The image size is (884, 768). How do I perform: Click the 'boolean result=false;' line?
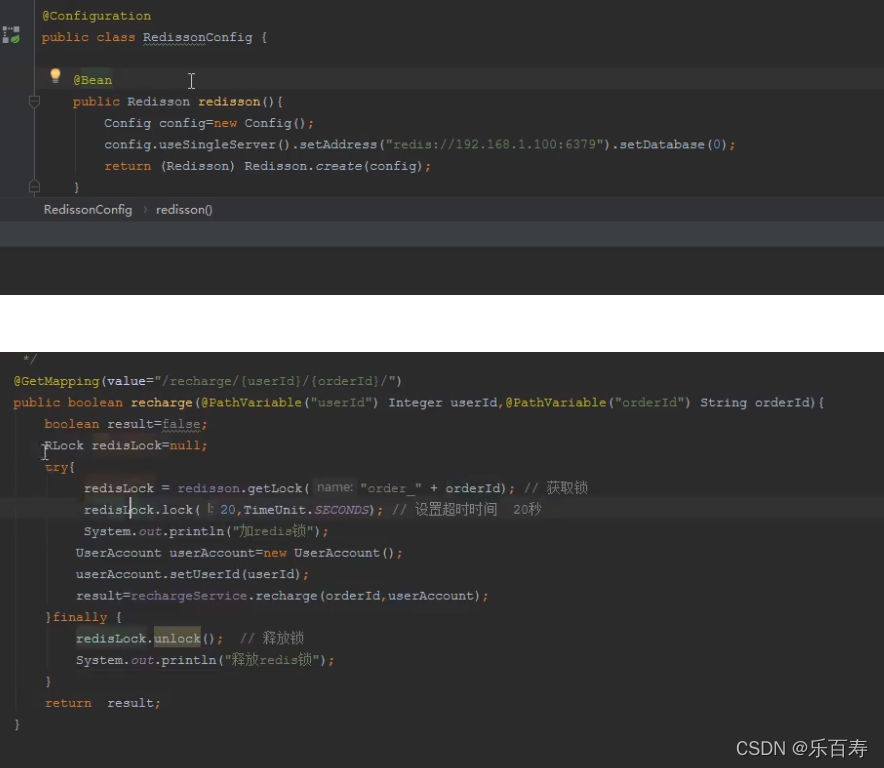pos(126,424)
